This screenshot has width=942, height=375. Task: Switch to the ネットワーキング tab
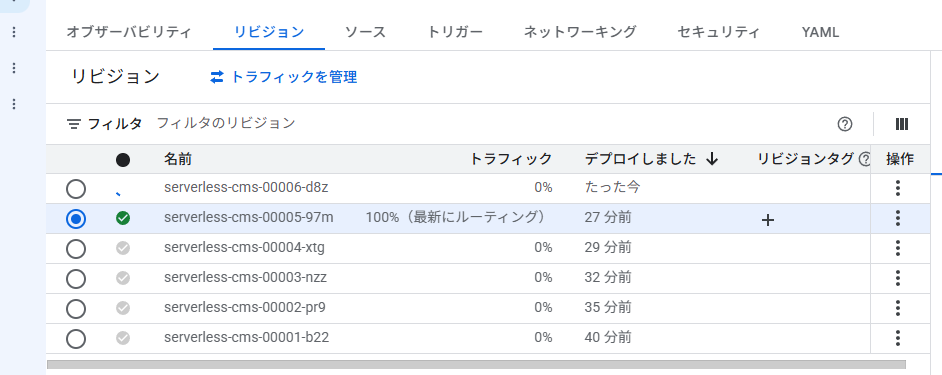pos(580,32)
